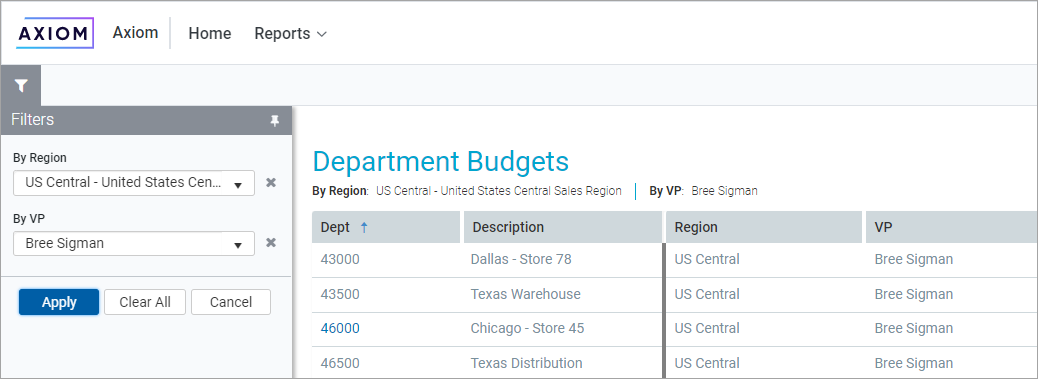The width and height of the screenshot is (1038, 379).
Task: Sort by the Dept ascending arrow
Action: coord(363,228)
